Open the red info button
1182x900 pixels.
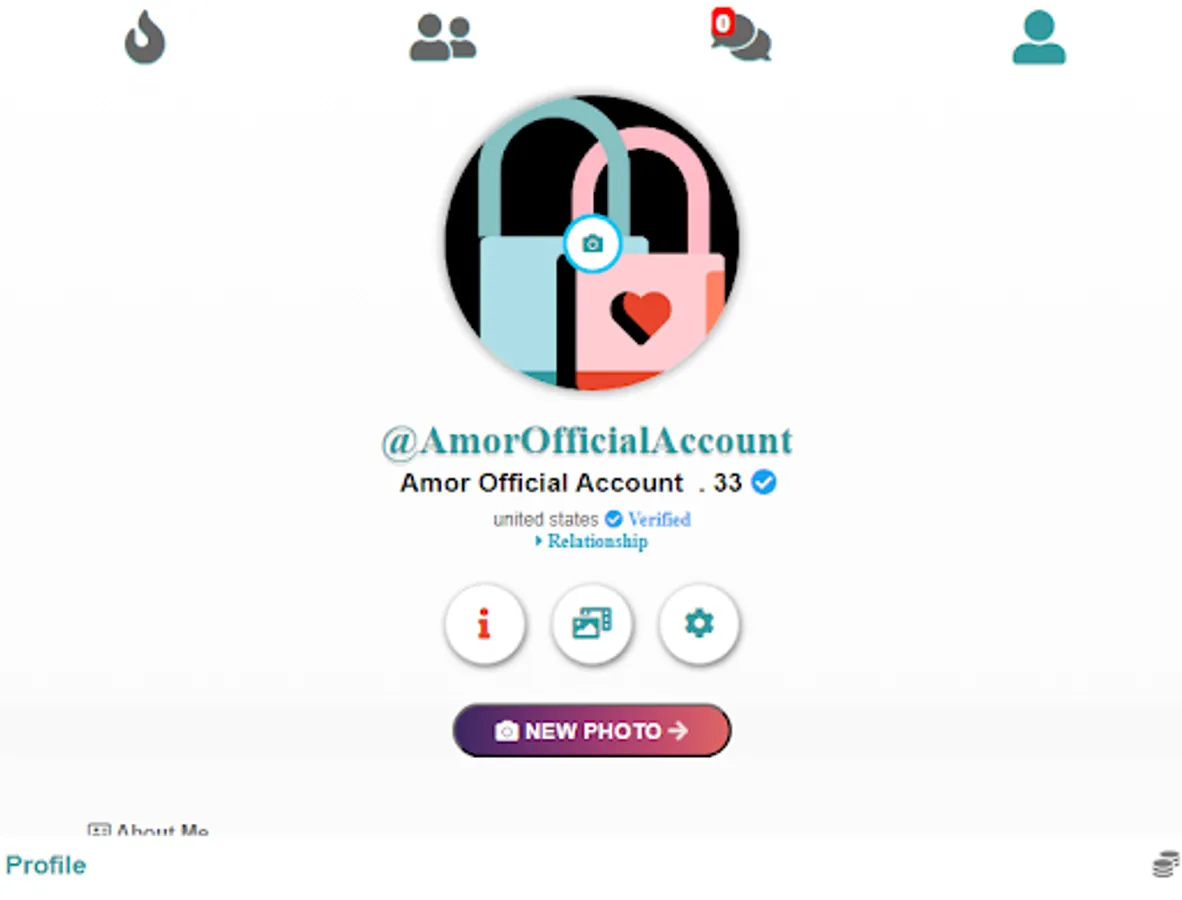click(x=485, y=623)
